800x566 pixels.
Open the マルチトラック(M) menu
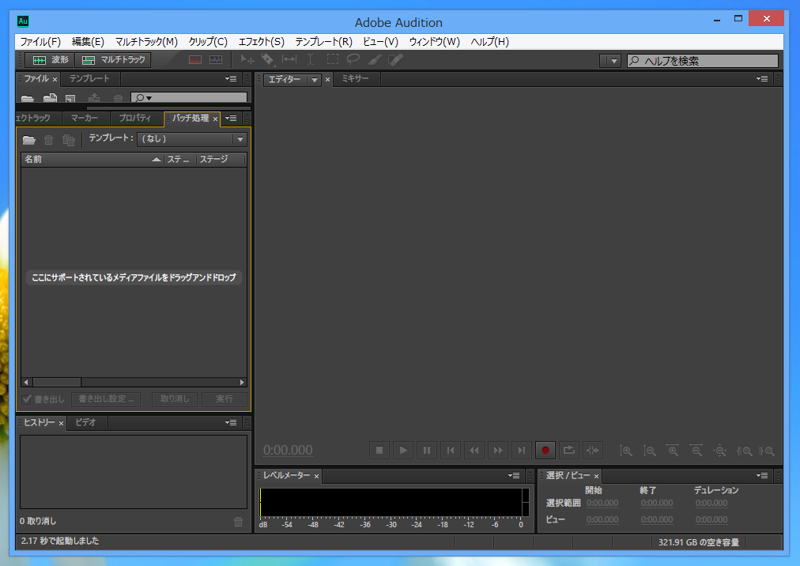(x=146, y=42)
